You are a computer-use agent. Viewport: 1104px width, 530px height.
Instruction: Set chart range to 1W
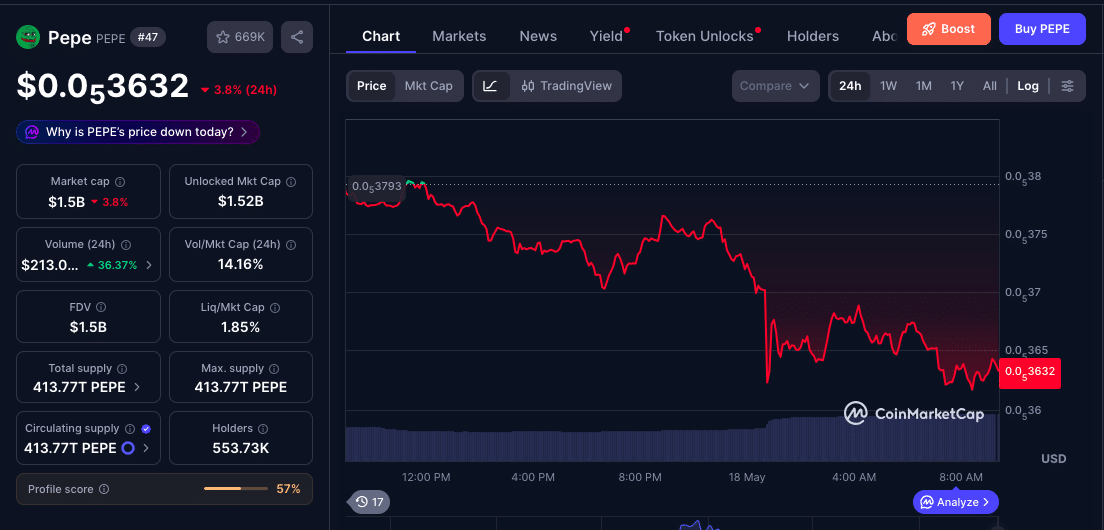click(x=889, y=86)
